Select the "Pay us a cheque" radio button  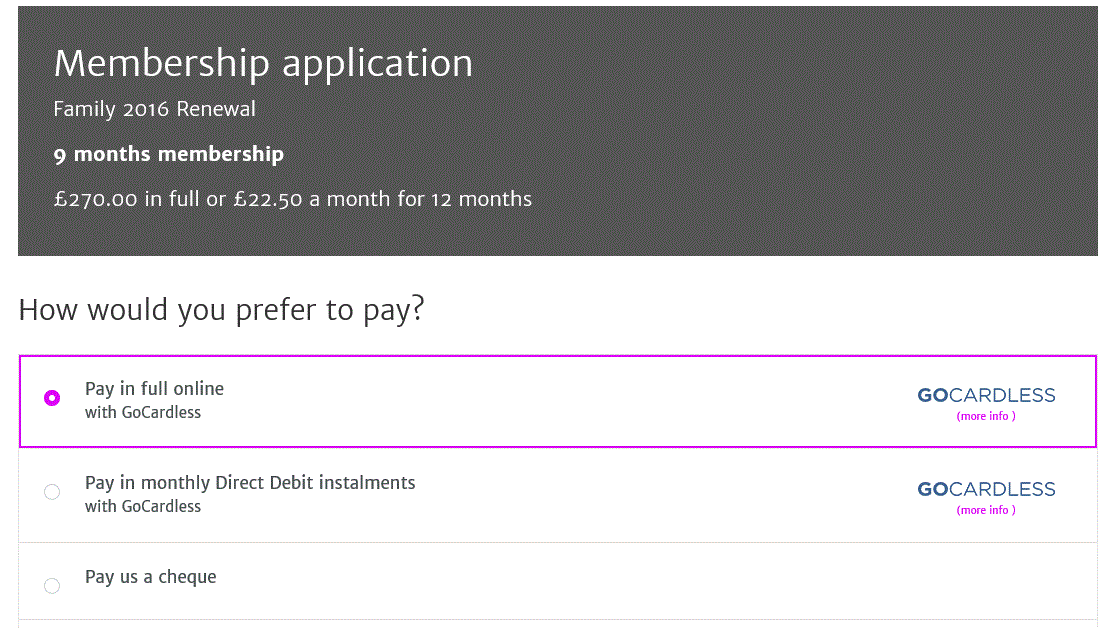[52, 586]
